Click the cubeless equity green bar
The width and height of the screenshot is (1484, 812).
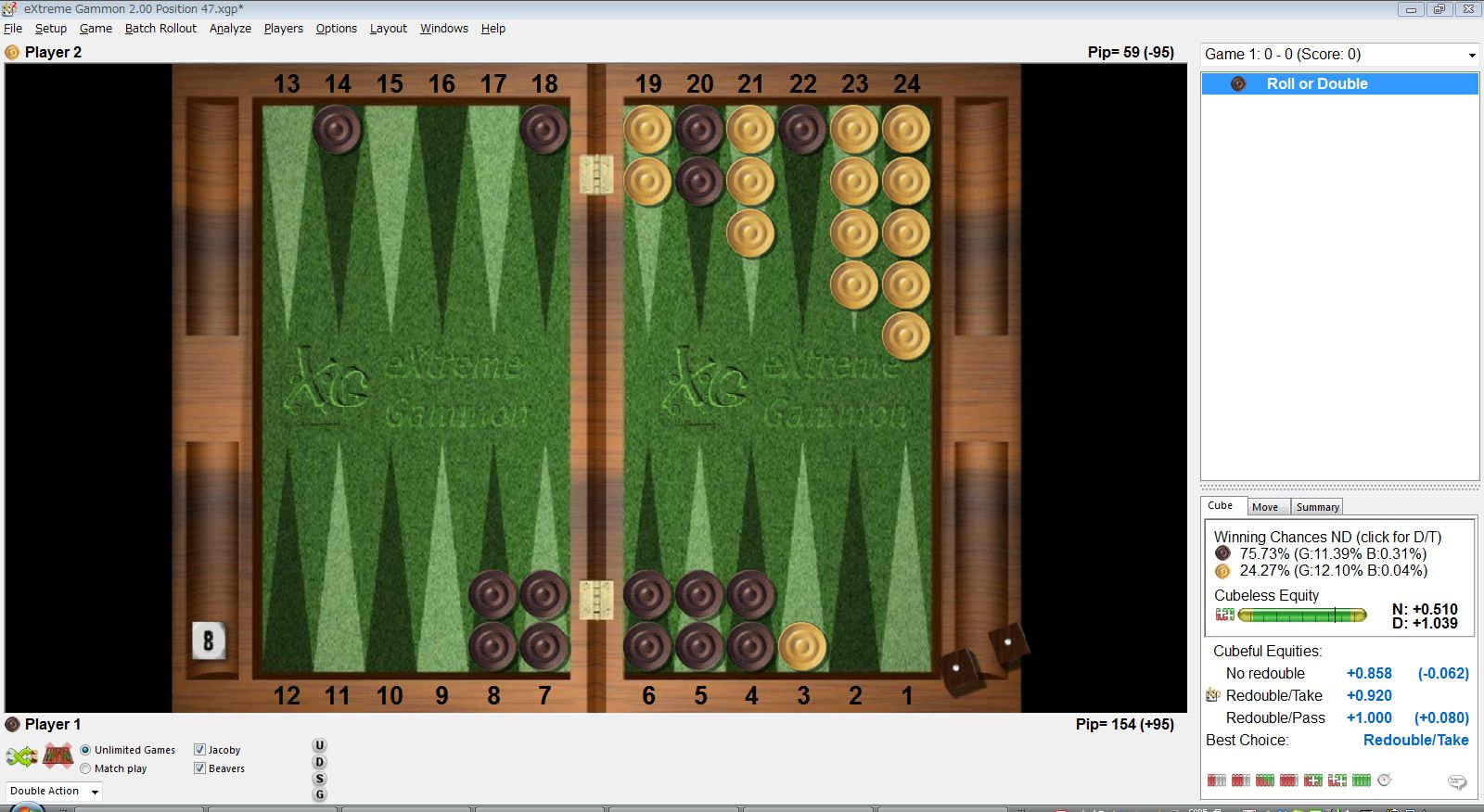click(1302, 615)
